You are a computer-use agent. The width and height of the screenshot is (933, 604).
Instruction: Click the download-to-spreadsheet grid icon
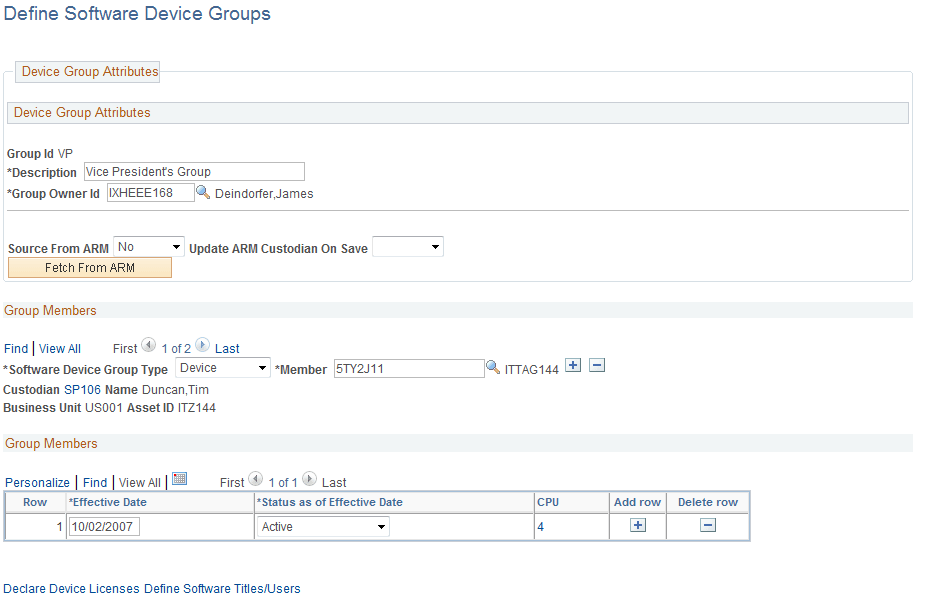pyautogui.click(x=179, y=480)
